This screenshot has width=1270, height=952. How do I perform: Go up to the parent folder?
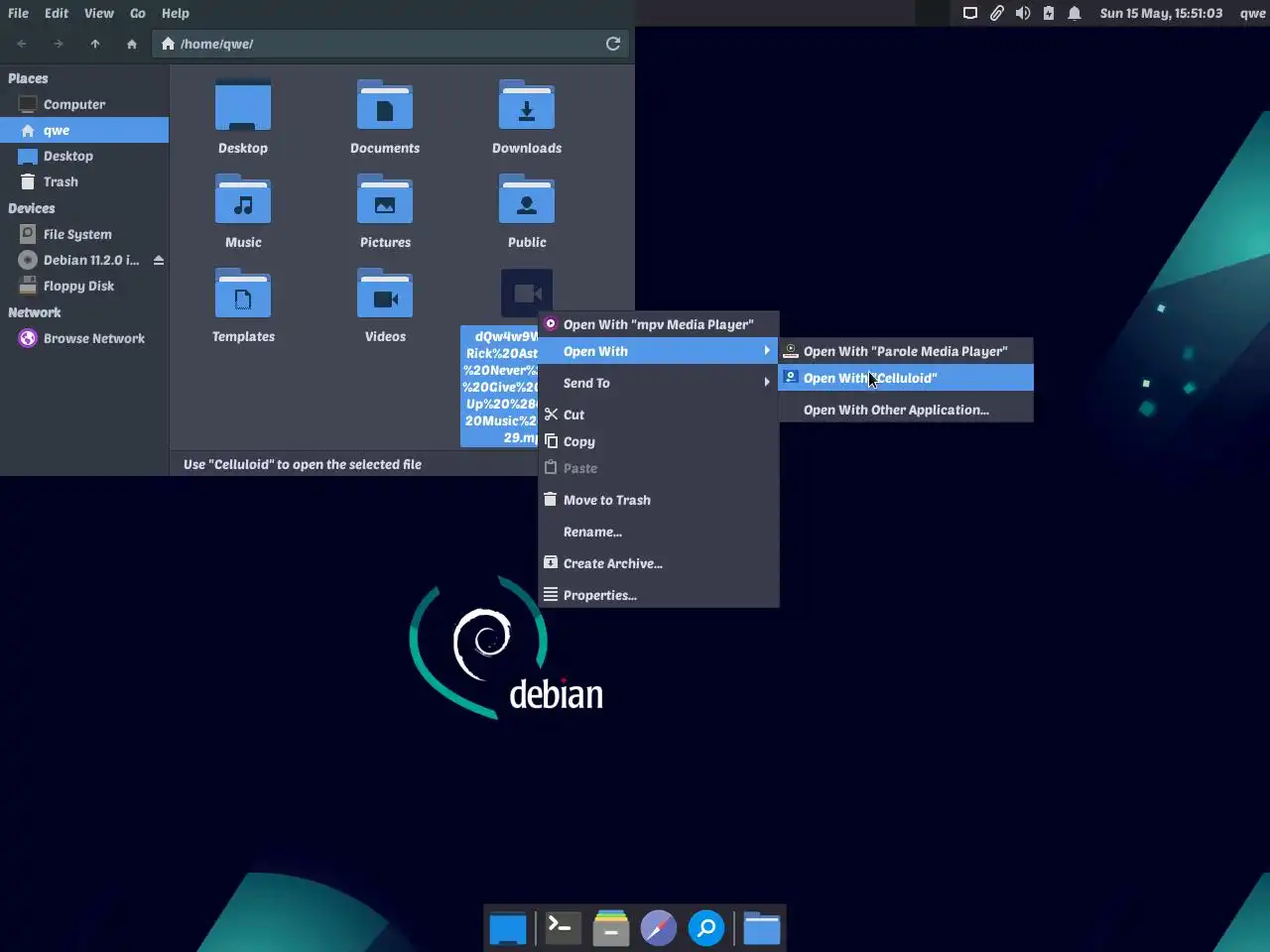pyautogui.click(x=95, y=44)
